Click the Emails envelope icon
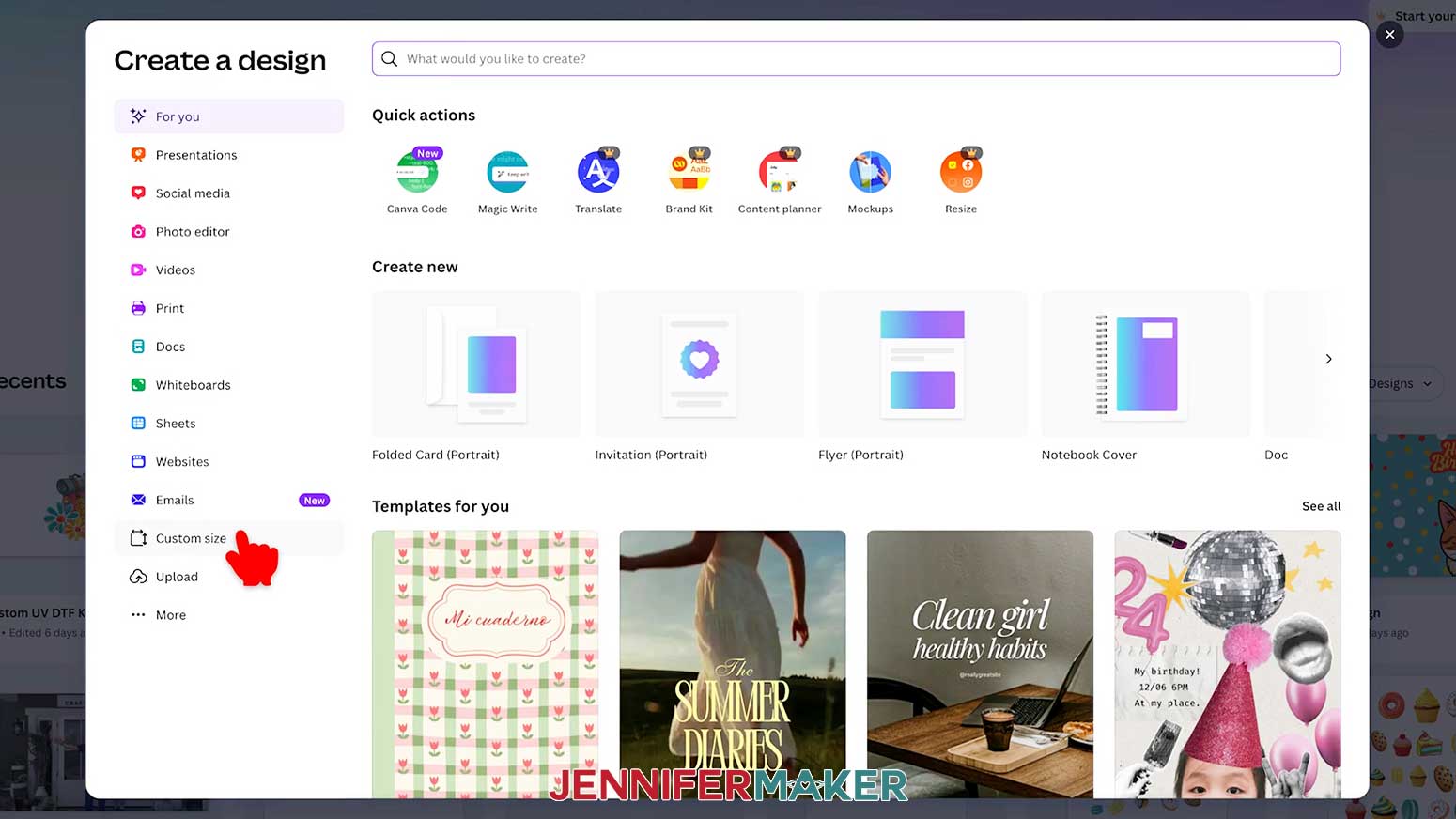 [138, 500]
